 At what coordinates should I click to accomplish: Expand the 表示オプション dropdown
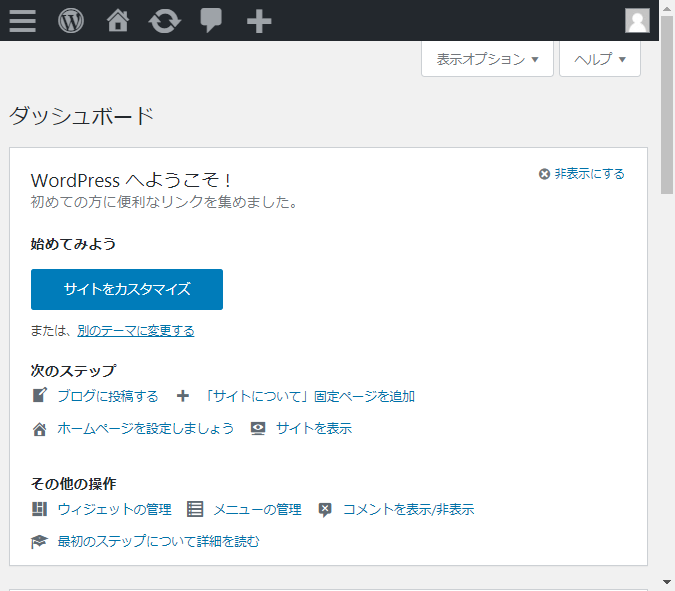pos(487,59)
